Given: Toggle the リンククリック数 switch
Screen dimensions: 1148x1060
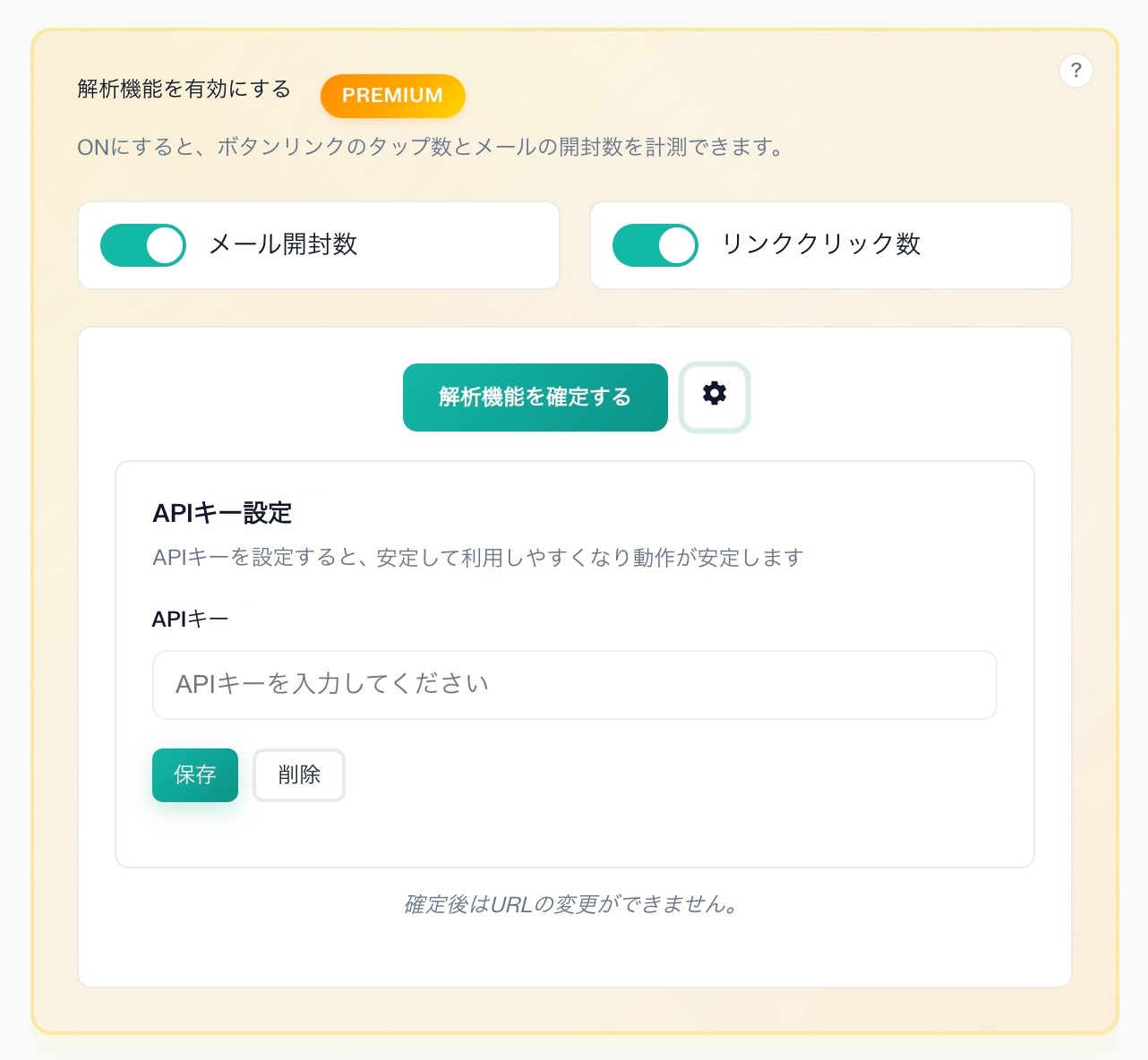Looking at the screenshot, I should pyautogui.click(x=655, y=245).
